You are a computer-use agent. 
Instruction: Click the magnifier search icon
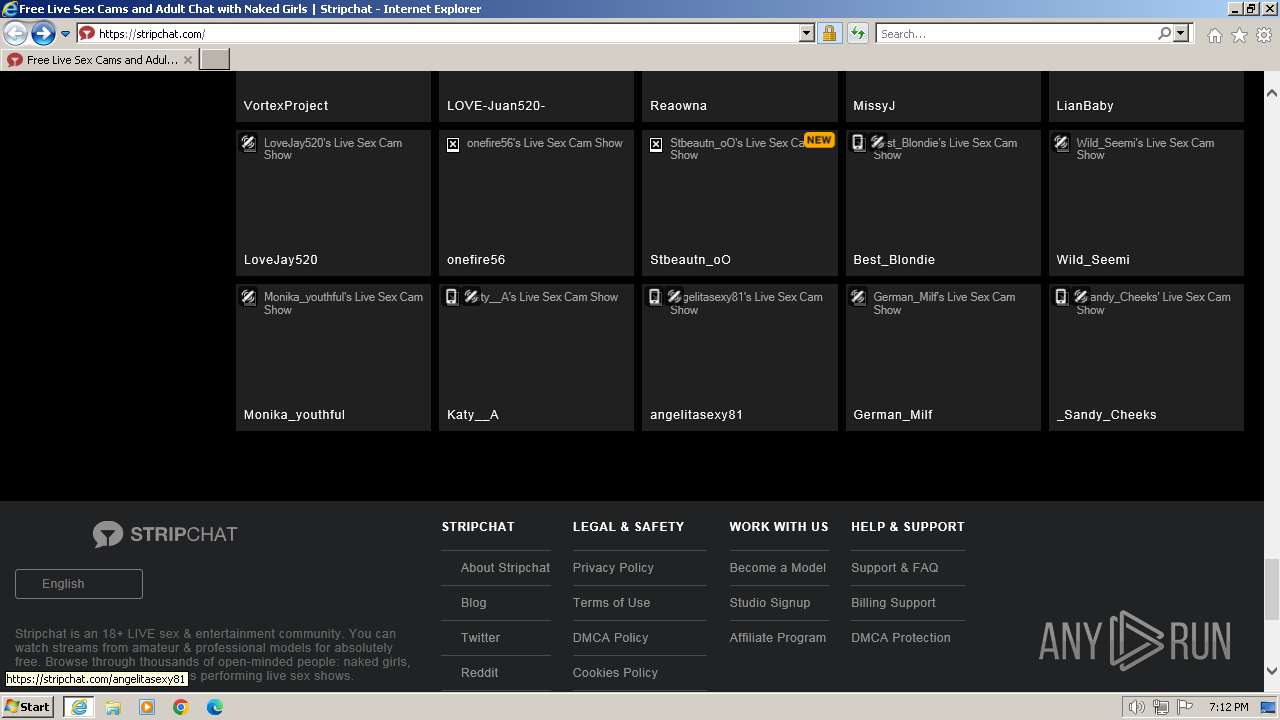tap(1164, 33)
